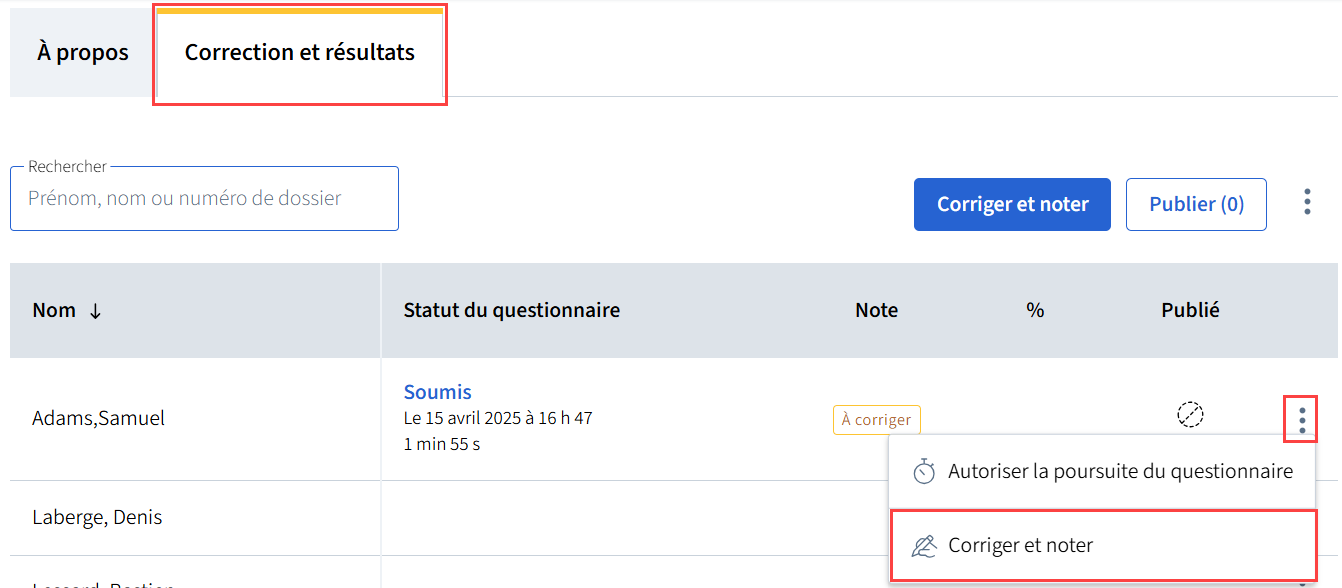Click the Note column header
The height and width of the screenshot is (588, 1342).
click(x=876, y=310)
